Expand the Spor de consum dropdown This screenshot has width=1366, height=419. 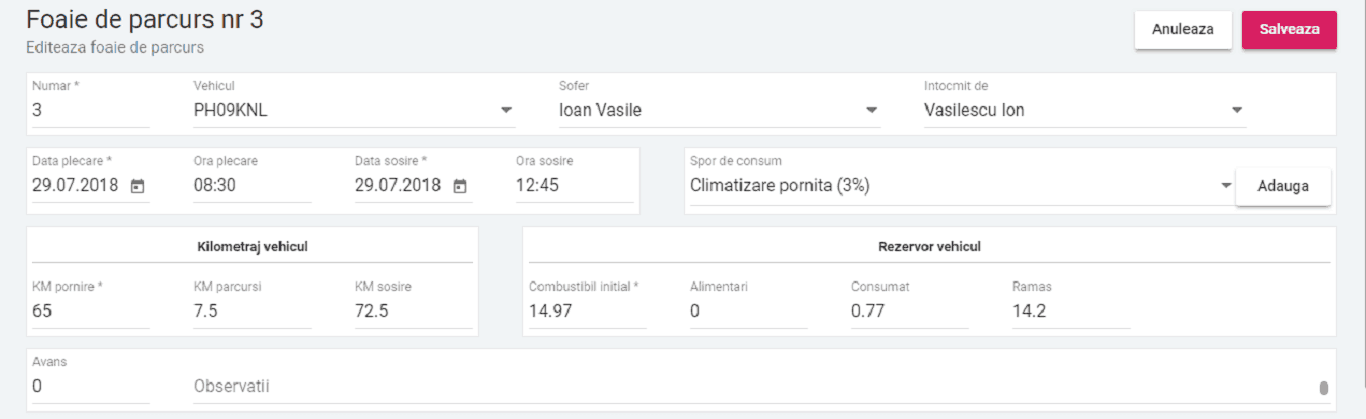[1226, 186]
